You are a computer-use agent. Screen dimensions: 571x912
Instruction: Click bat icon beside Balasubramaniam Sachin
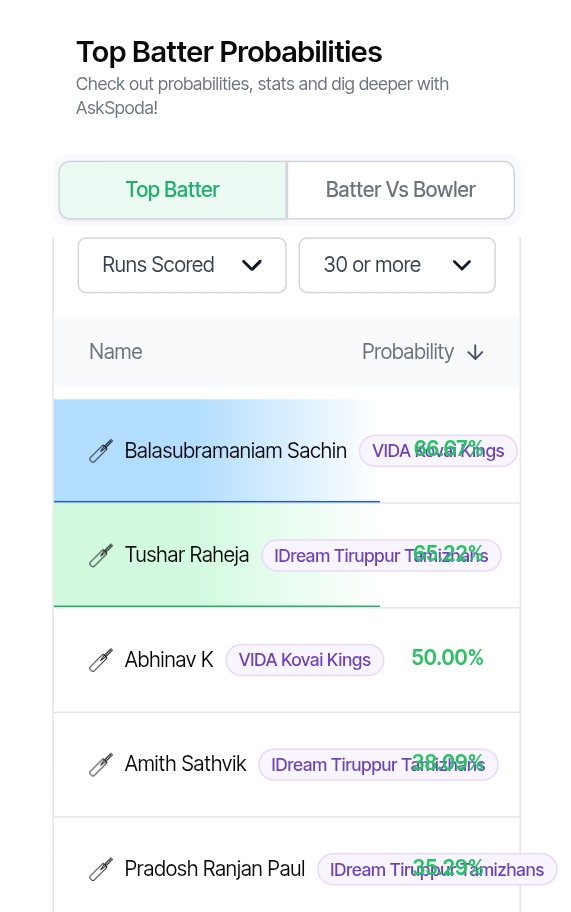click(x=101, y=451)
